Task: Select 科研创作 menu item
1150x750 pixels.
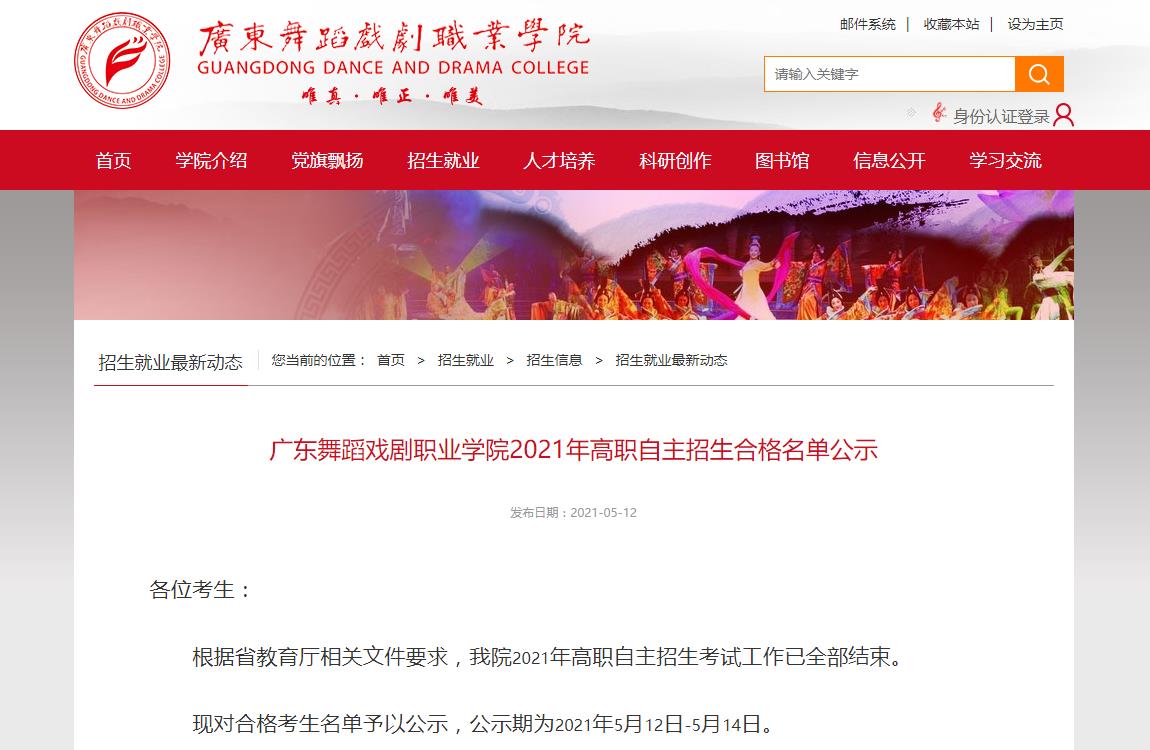Action: click(x=675, y=161)
